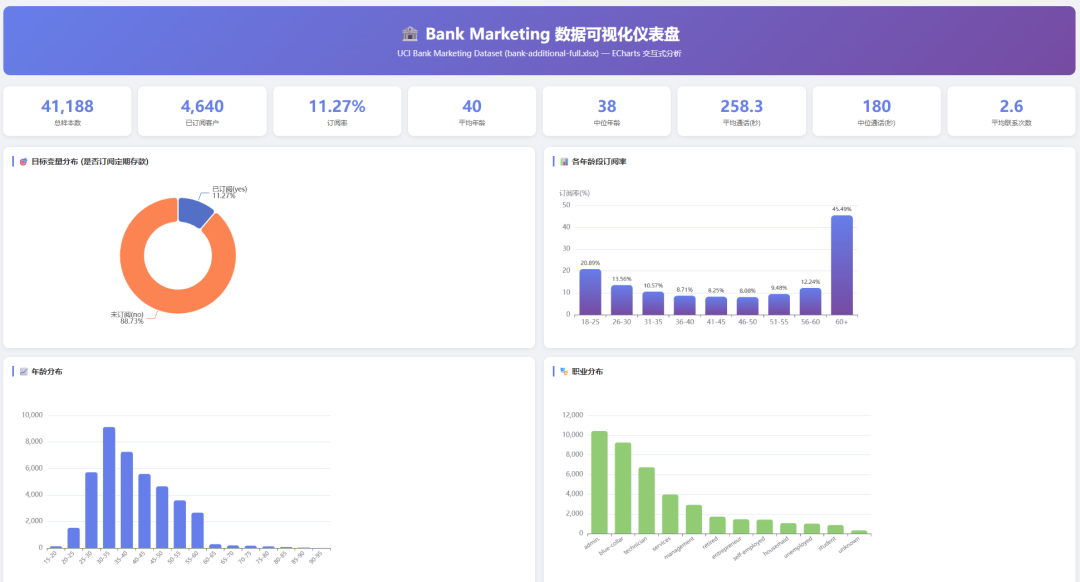Click the 12,000 y-axis label in 职业分布
The image size is (1080, 582).
[573, 415]
